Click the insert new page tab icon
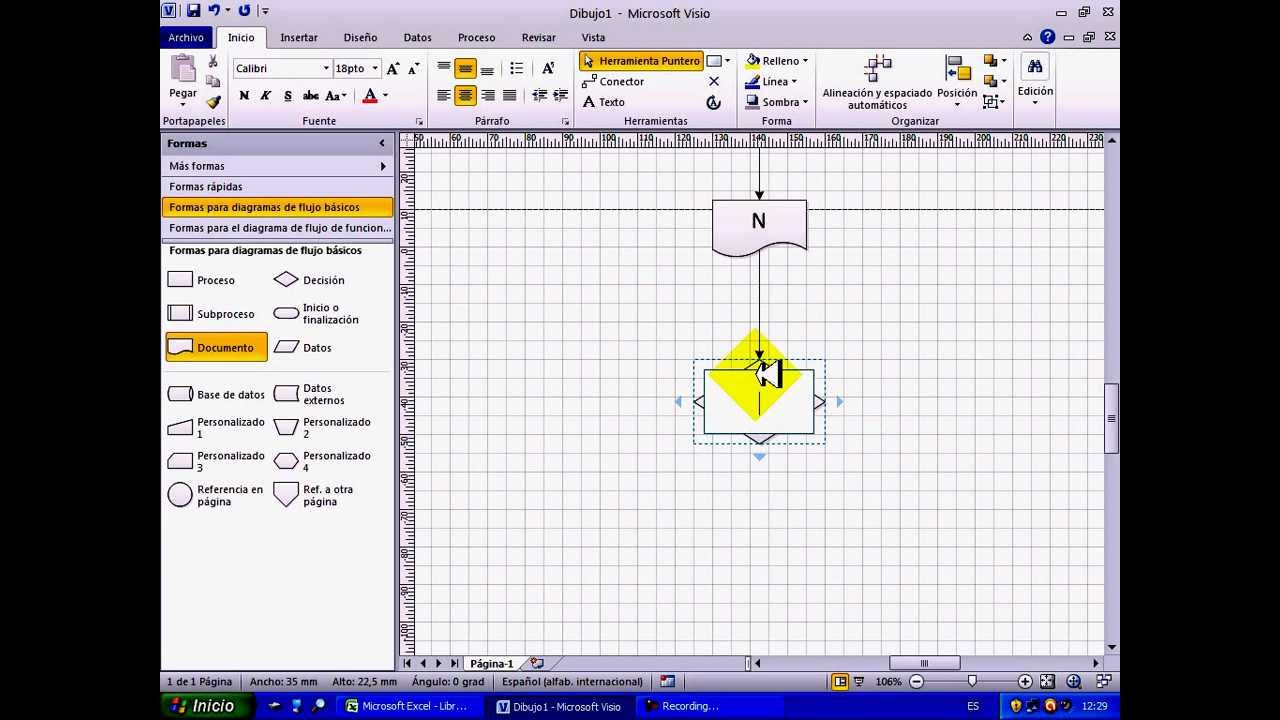This screenshot has height=720, width=1280. tap(537, 663)
